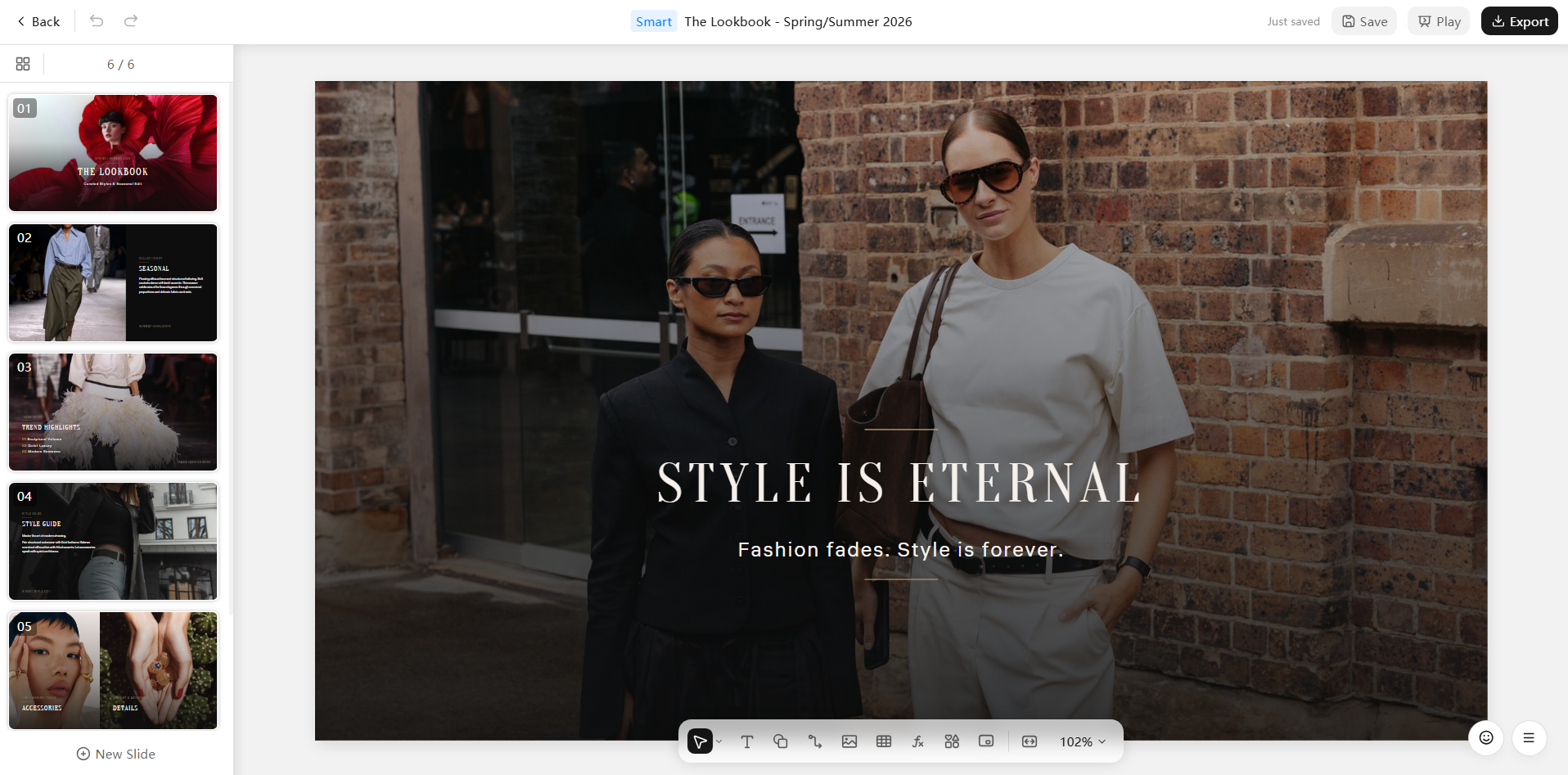1568x775 pixels.
Task: Click the subtitle Fashion fades. Style is forever.
Action: pos(901,549)
